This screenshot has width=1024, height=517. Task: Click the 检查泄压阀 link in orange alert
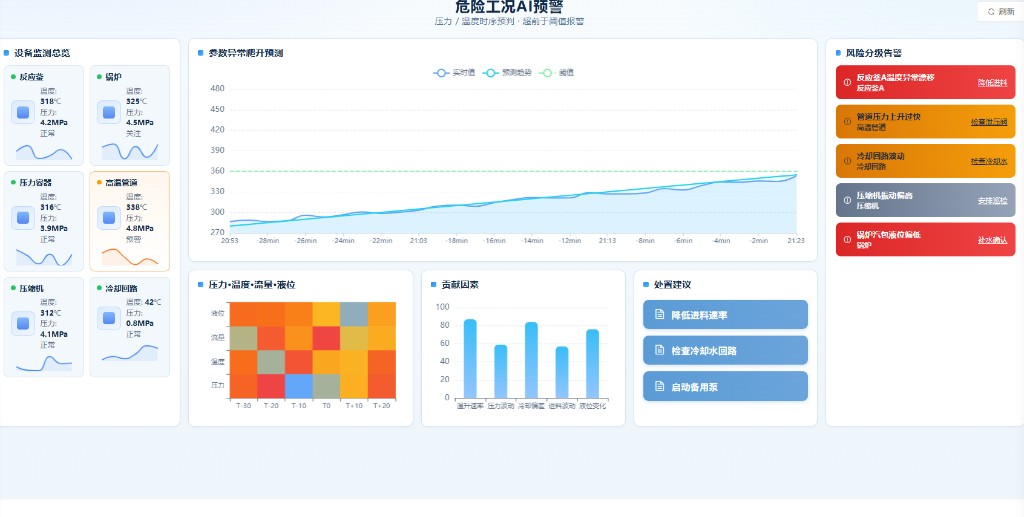coord(989,122)
